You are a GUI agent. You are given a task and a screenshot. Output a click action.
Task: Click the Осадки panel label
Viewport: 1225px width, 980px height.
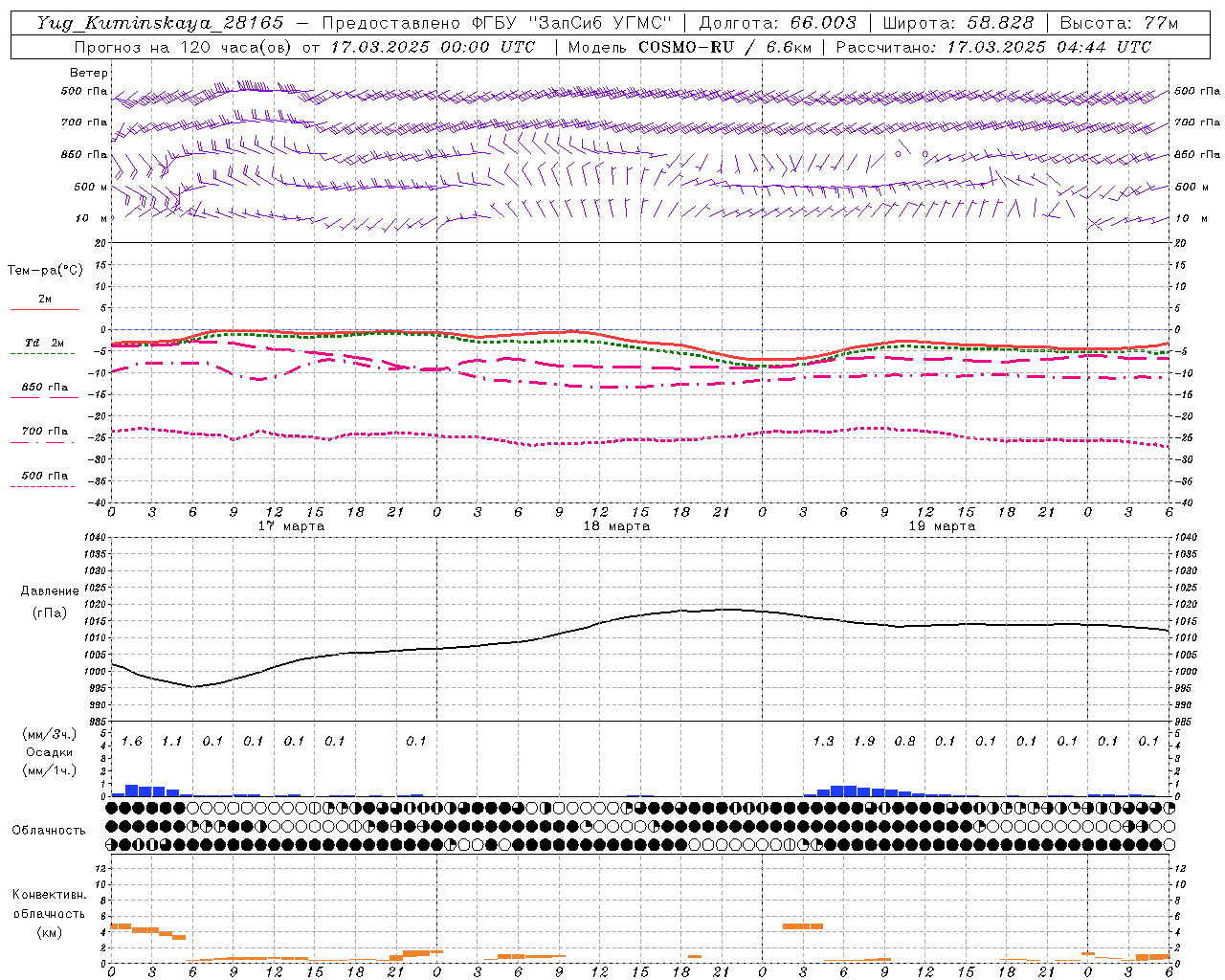click(x=50, y=752)
